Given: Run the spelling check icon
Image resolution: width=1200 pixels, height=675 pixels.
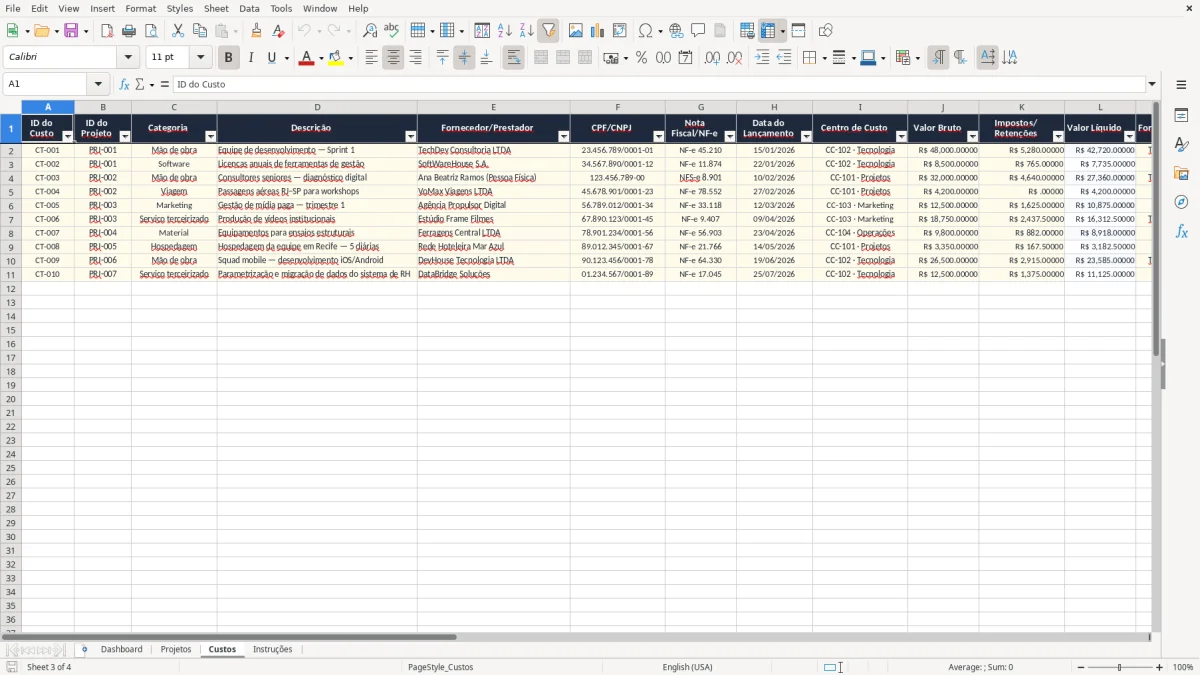Looking at the screenshot, I should coord(392,31).
